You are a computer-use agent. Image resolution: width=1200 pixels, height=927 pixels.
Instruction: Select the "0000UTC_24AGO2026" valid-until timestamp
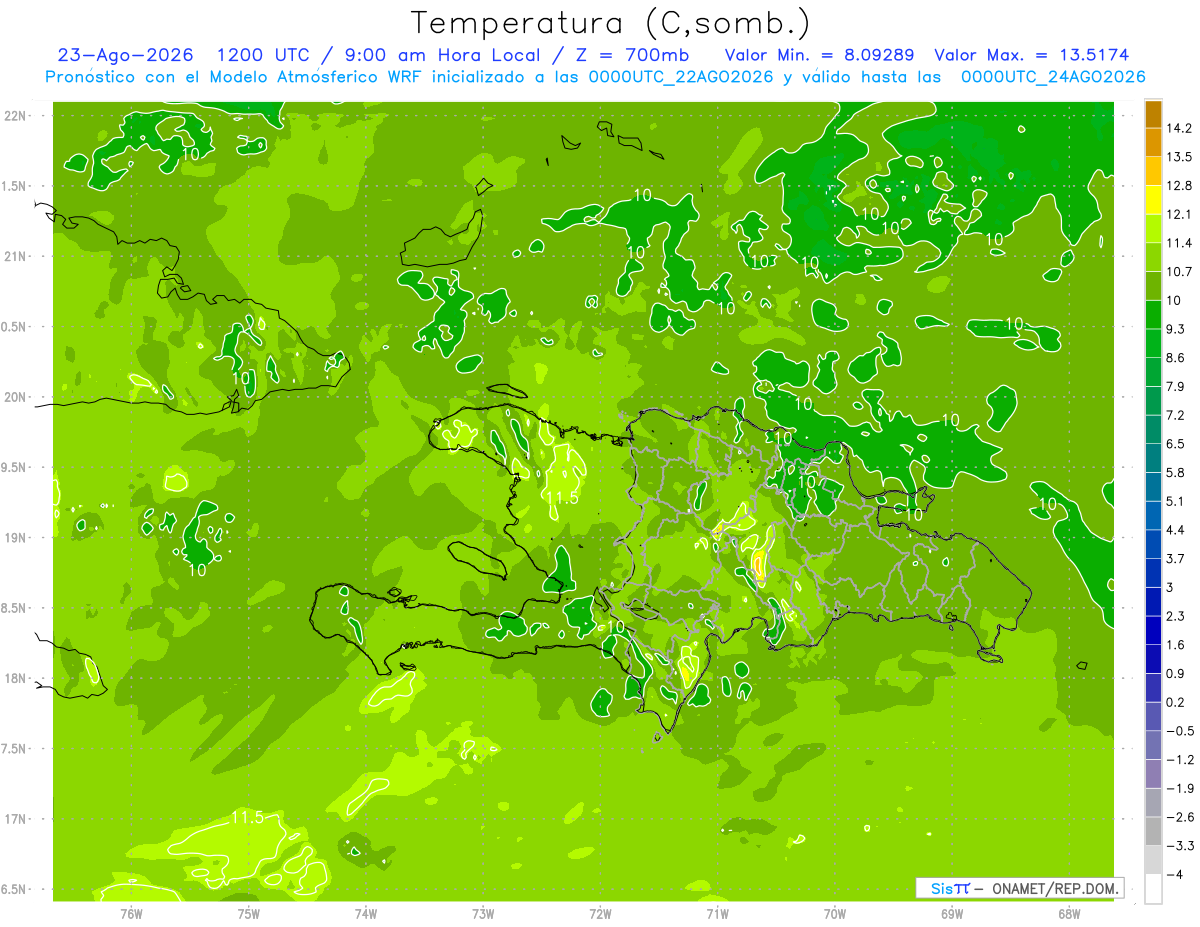pyautogui.click(x=1053, y=77)
